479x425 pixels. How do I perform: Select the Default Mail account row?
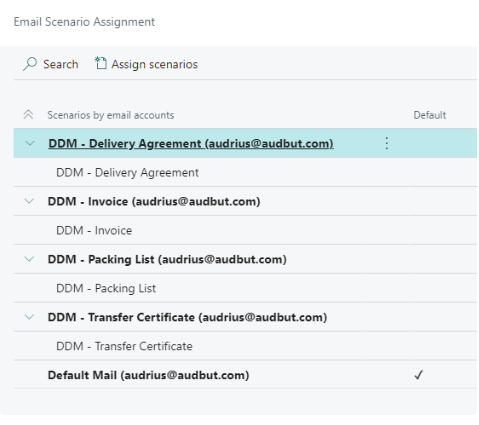(x=245, y=375)
